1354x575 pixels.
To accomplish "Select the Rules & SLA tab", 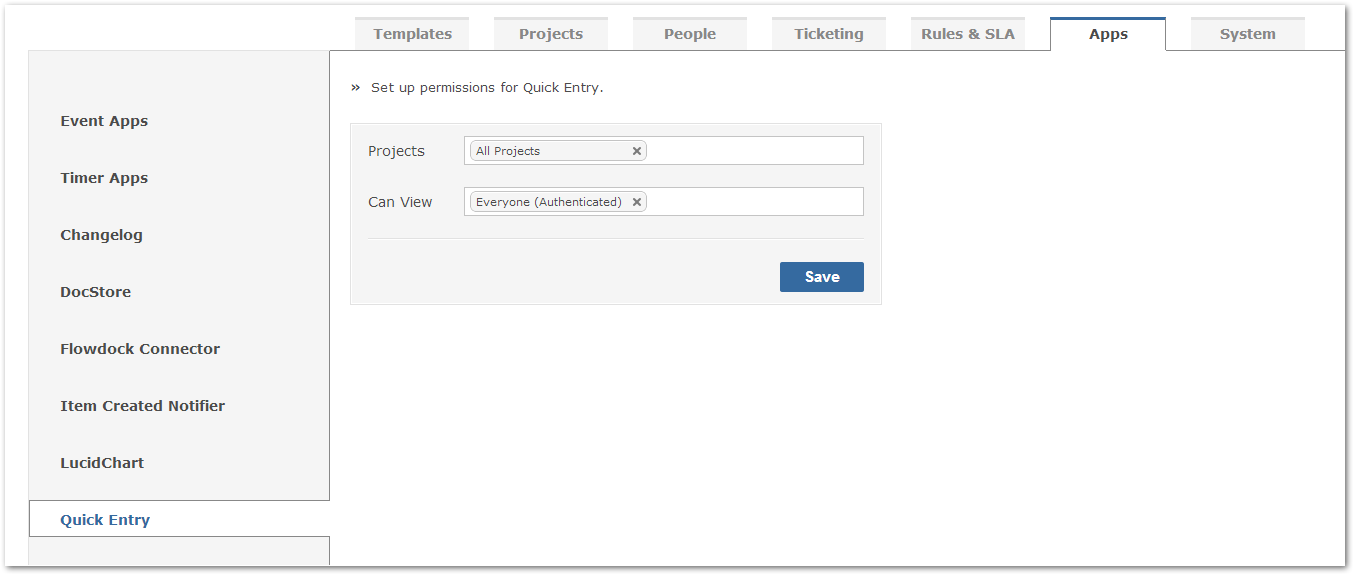I will coord(968,34).
